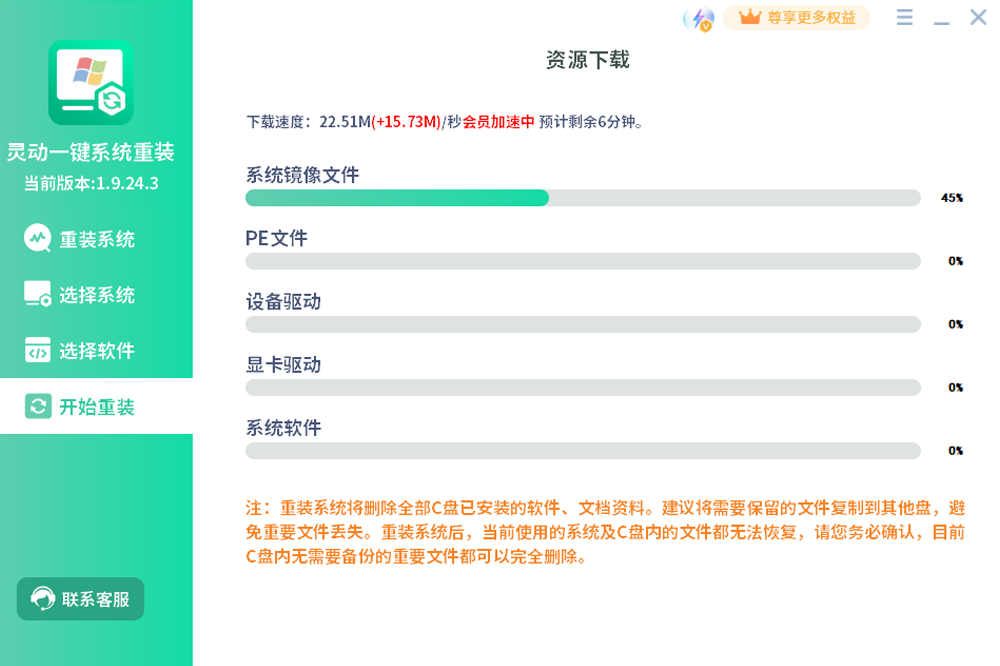Open the VIP lightning badge icon
Image resolution: width=1000 pixels, height=666 pixels.
[x=698, y=19]
